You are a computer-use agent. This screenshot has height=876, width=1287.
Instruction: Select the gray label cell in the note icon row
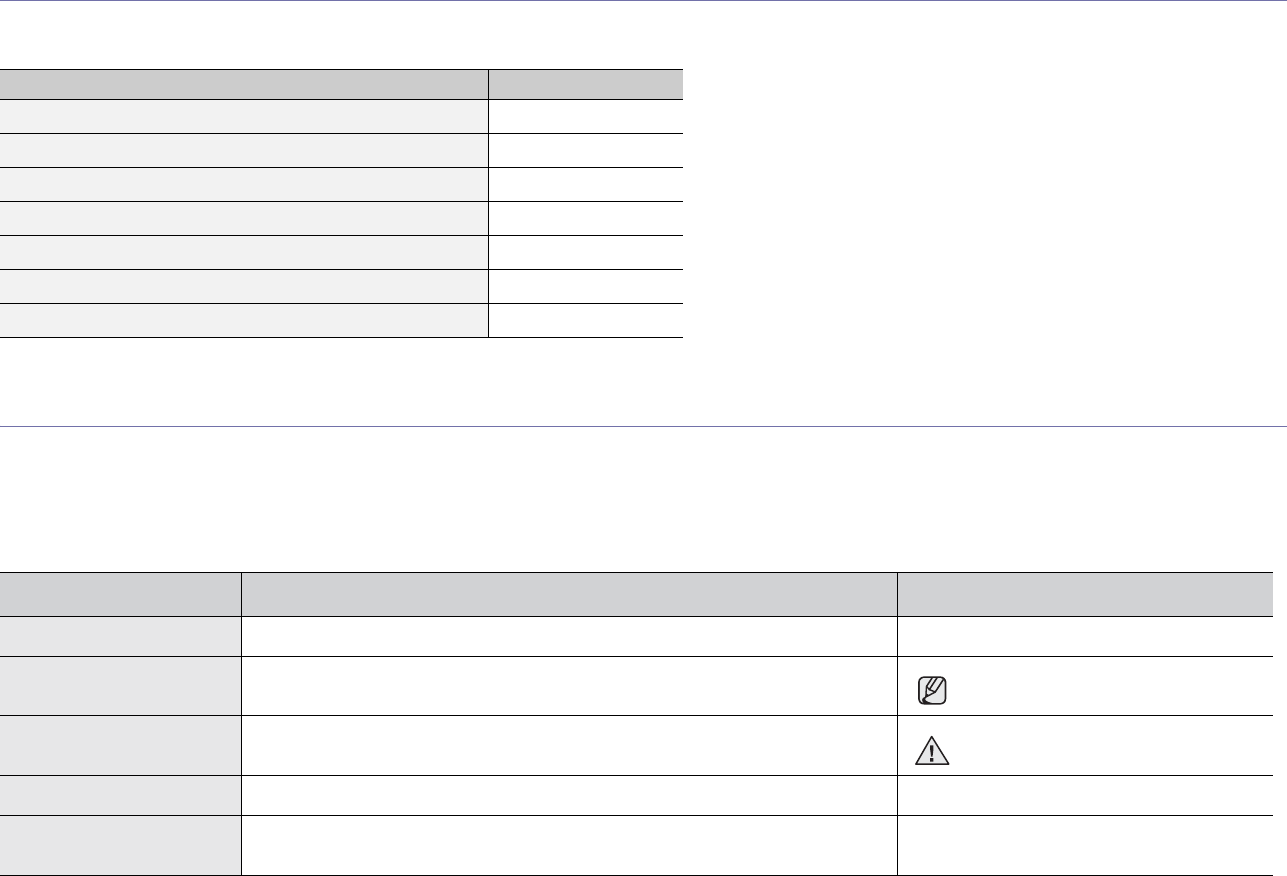(x=121, y=686)
